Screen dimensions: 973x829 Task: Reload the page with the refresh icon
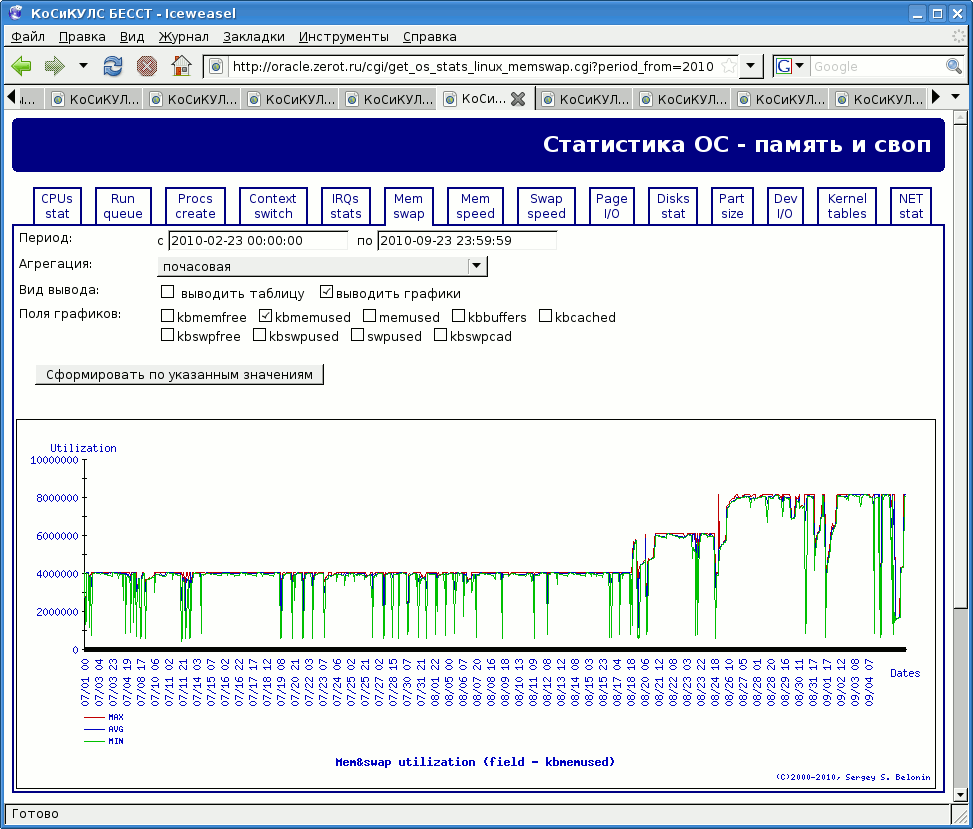[113, 66]
